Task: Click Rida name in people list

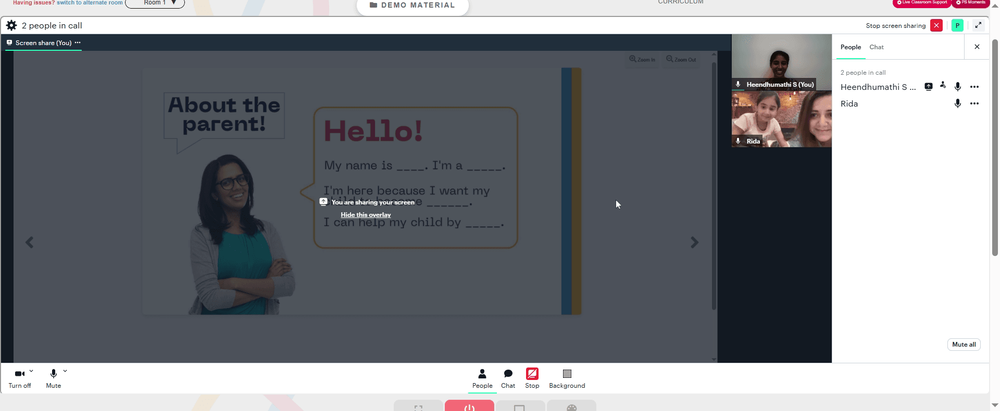Action: [849, 103]
